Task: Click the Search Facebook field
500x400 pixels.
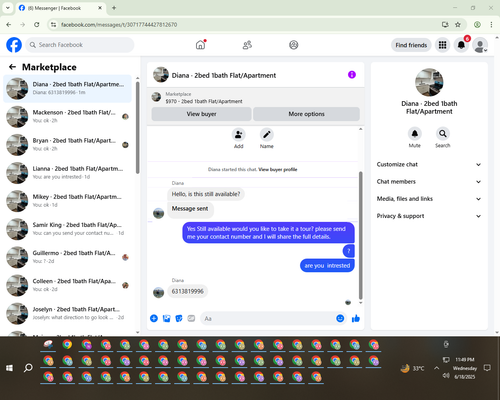Action: (80, 45)
